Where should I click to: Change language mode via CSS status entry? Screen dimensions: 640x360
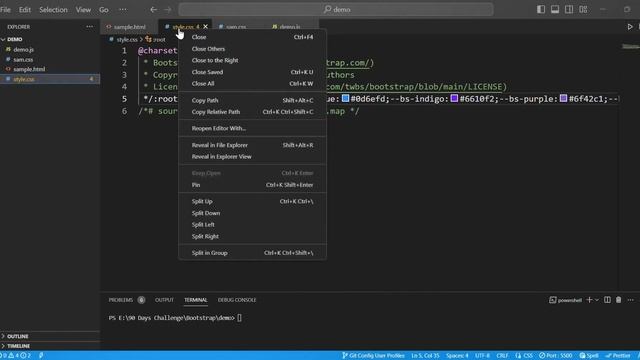coord(528,356)
